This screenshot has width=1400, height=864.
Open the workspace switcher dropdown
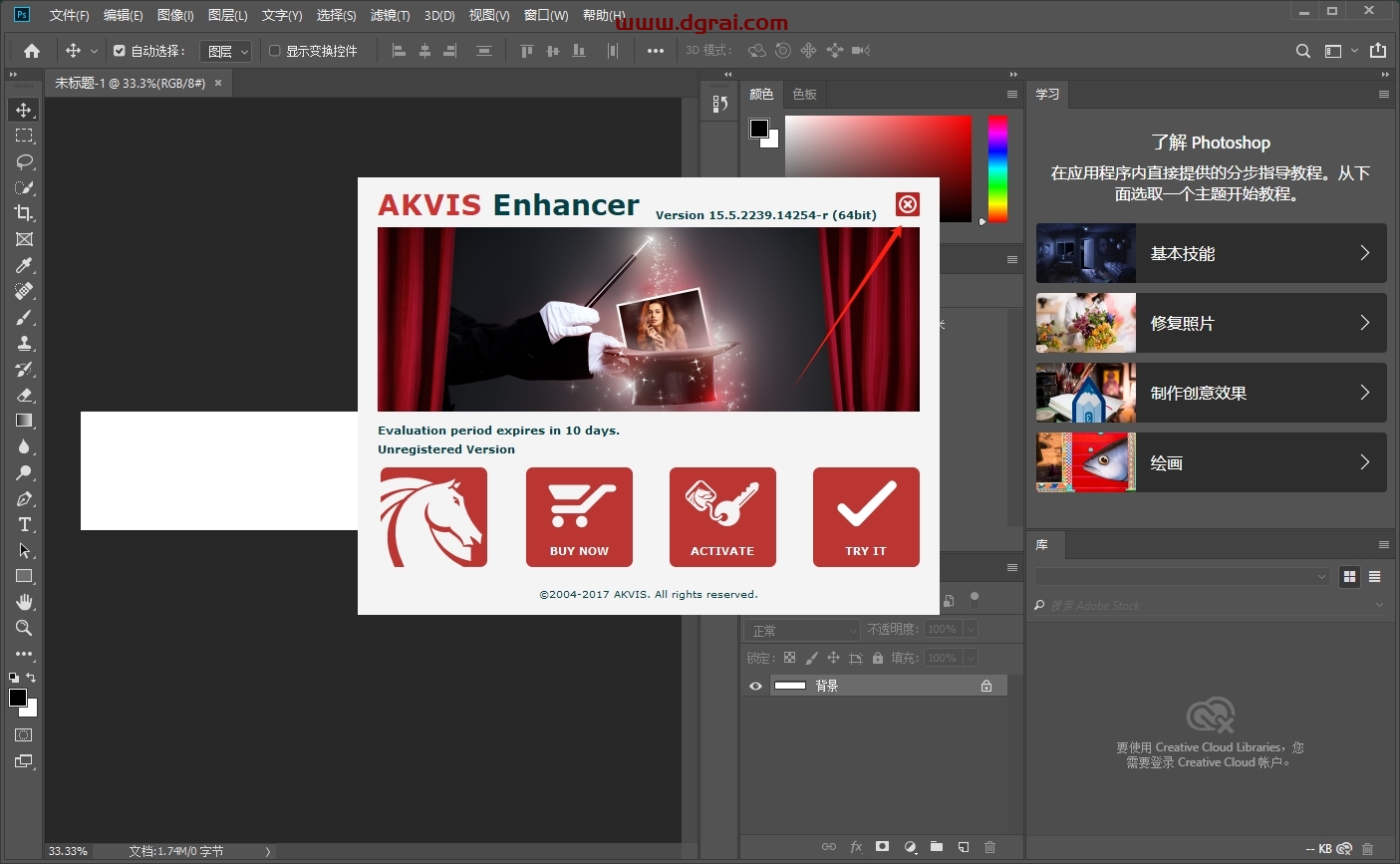point(1340,51)
